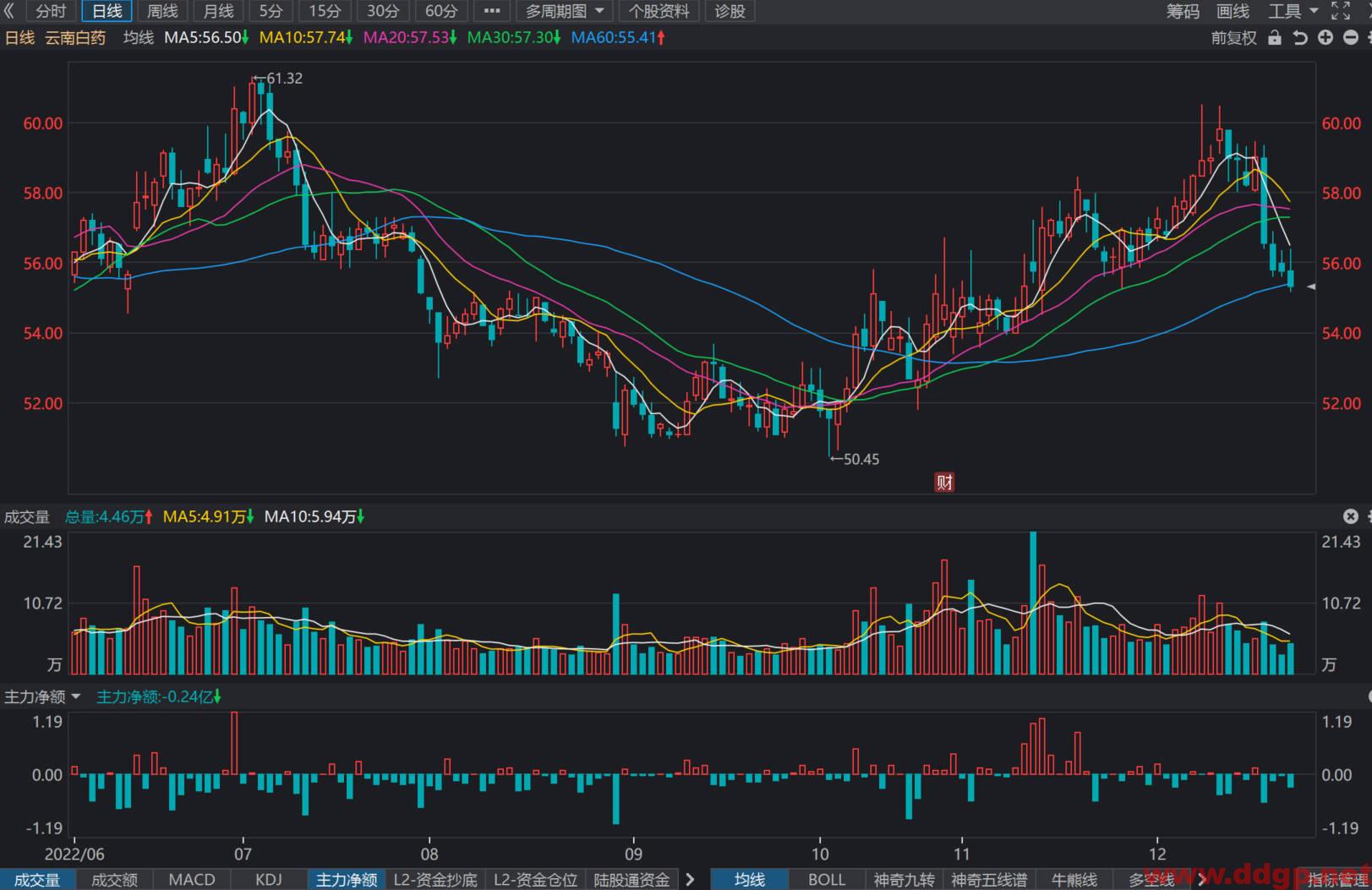The image size is (1372, 890).
Task: Toggle fullscreen chart view icon
Action: (1341, 11)
